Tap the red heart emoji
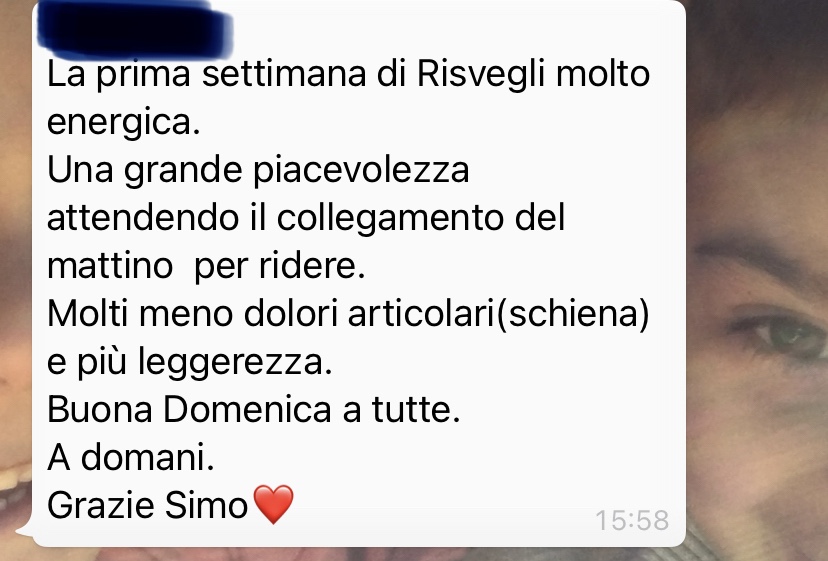828x561 pixels. pos(273,504)
